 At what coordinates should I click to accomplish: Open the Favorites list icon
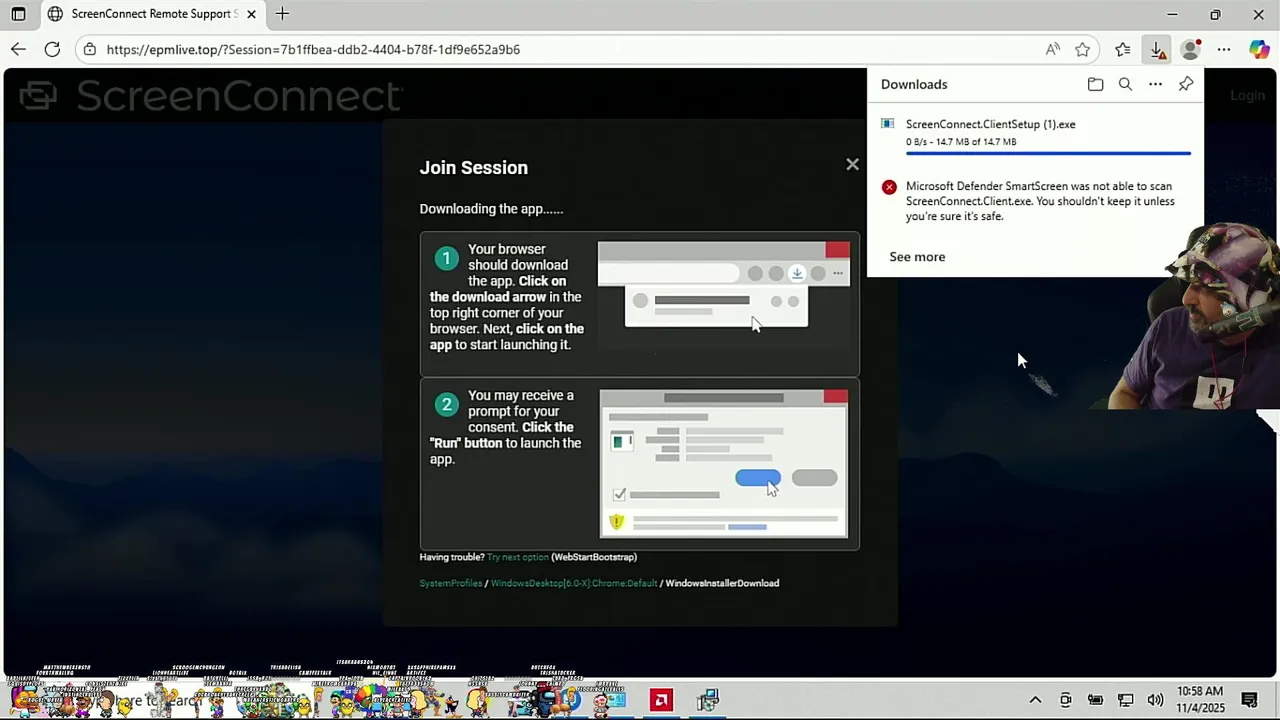tap(1123, 49)
